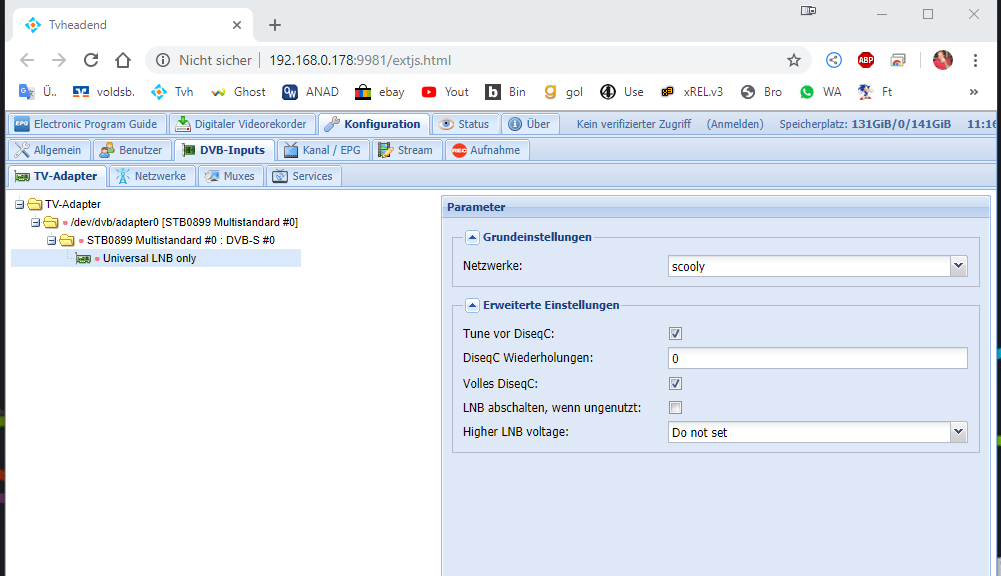Open the Über tab
Screen dimensions: 1001x576
(530, 124)
